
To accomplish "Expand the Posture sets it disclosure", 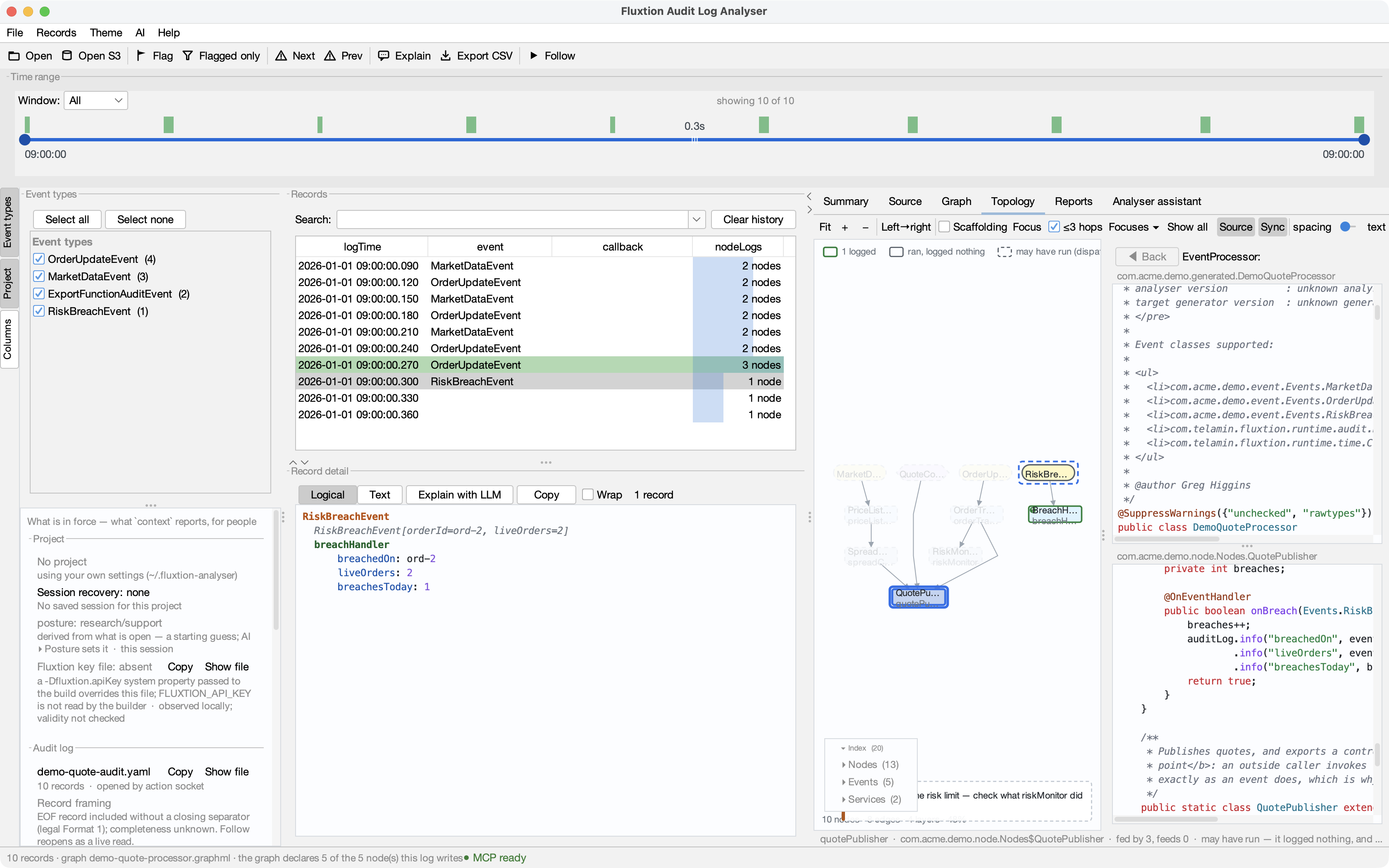I will point(40,649).
